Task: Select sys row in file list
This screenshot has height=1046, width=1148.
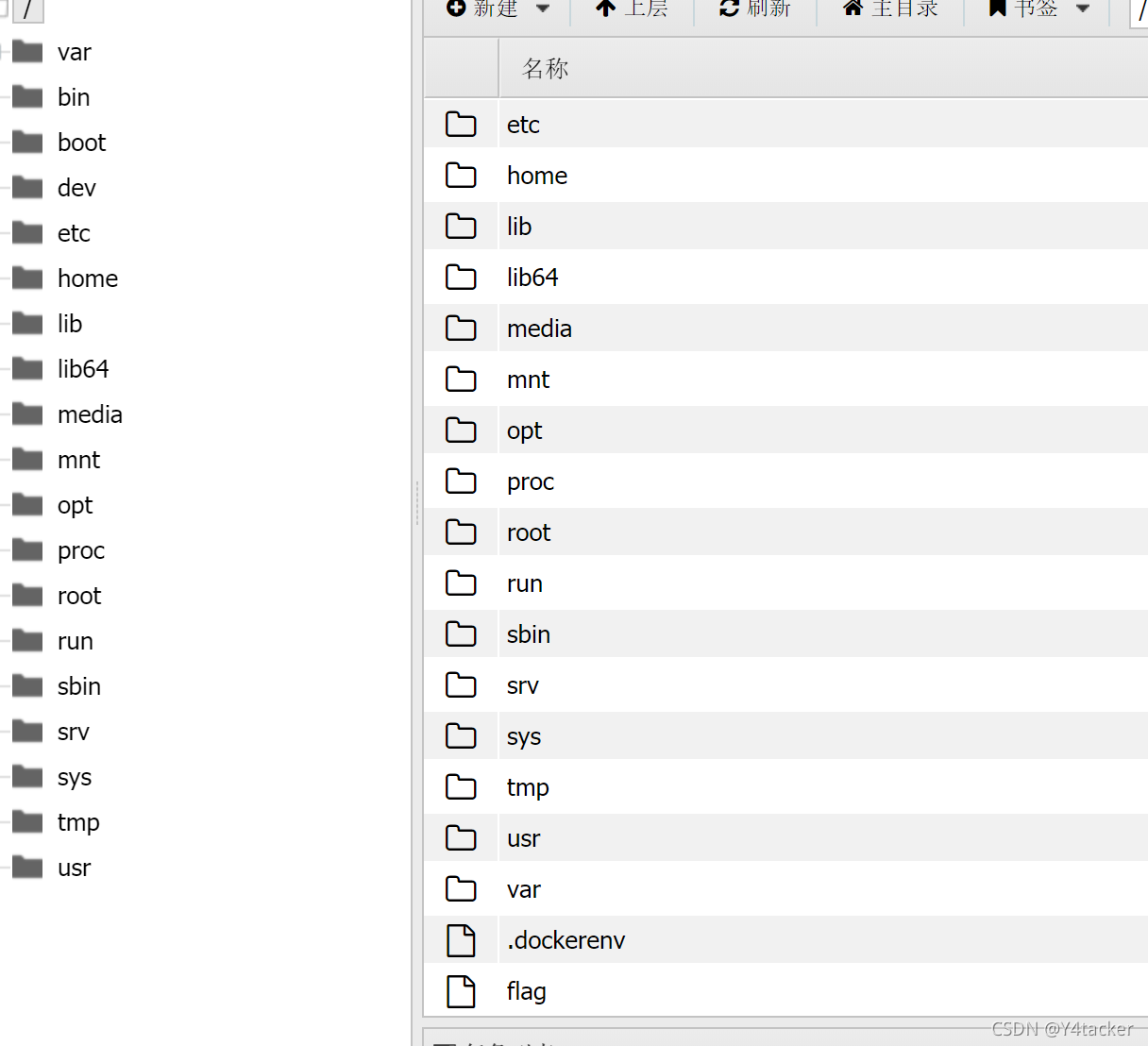Action: coord(785,735)
